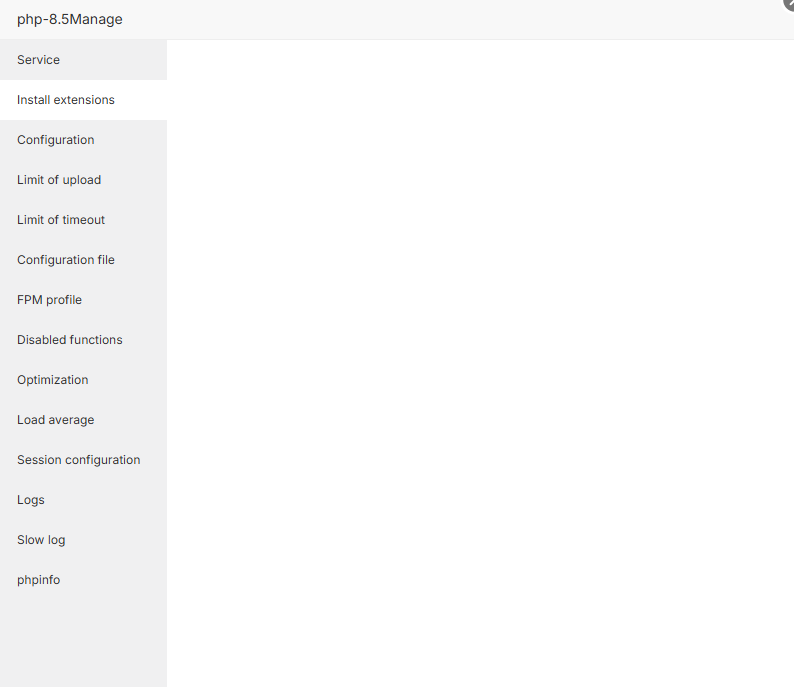794x687 pixels.
Task: Open the Optimization section
Action: [53, 380]
